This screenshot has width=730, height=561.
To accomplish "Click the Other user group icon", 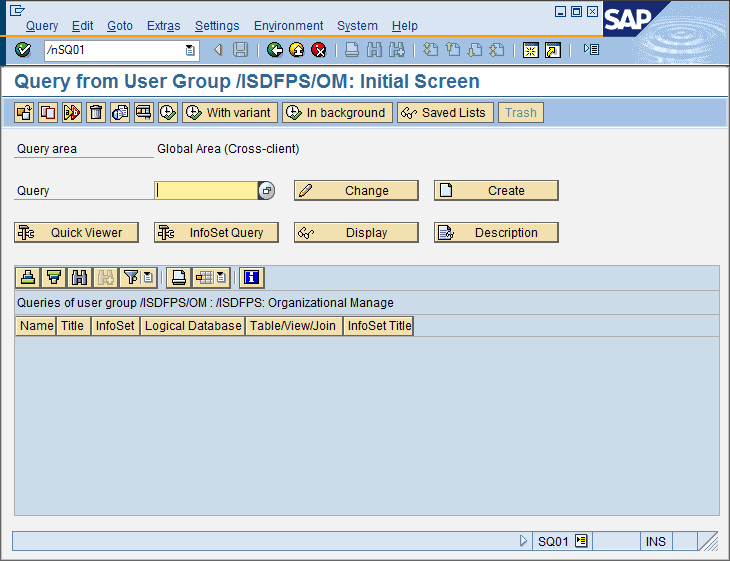I will 24,113.
